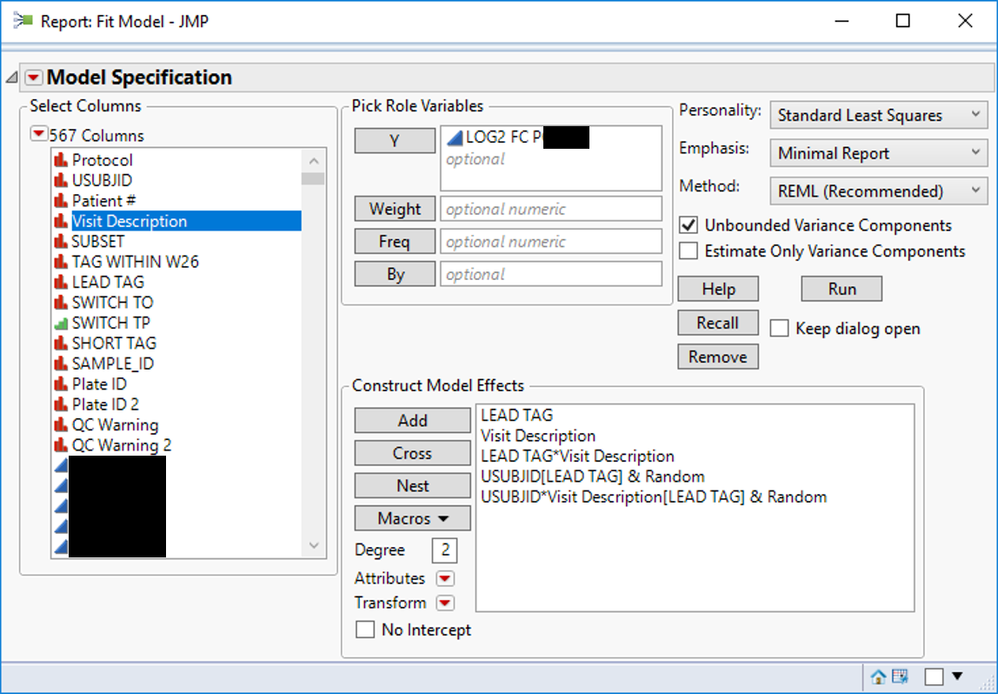Viewport: 998px width, 694px height.
Task: Click the Run button
Action: [842, 289]
